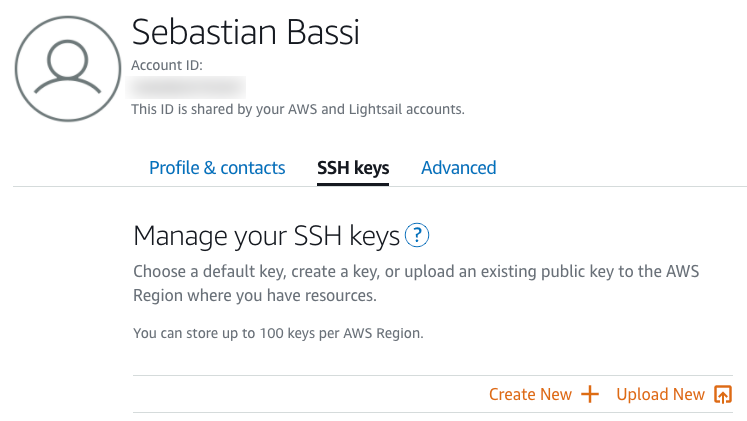Select the SSH keys tab
Viewport: 747px width, 421px height.
353,168
